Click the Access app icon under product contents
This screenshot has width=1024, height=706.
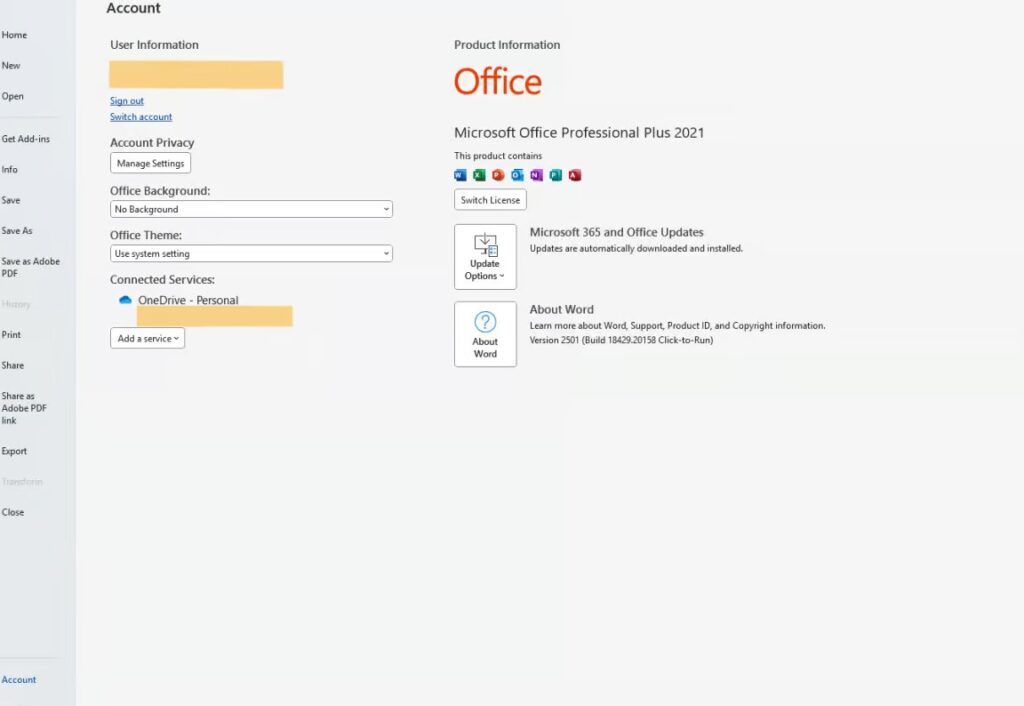click(x=575, y=175)
